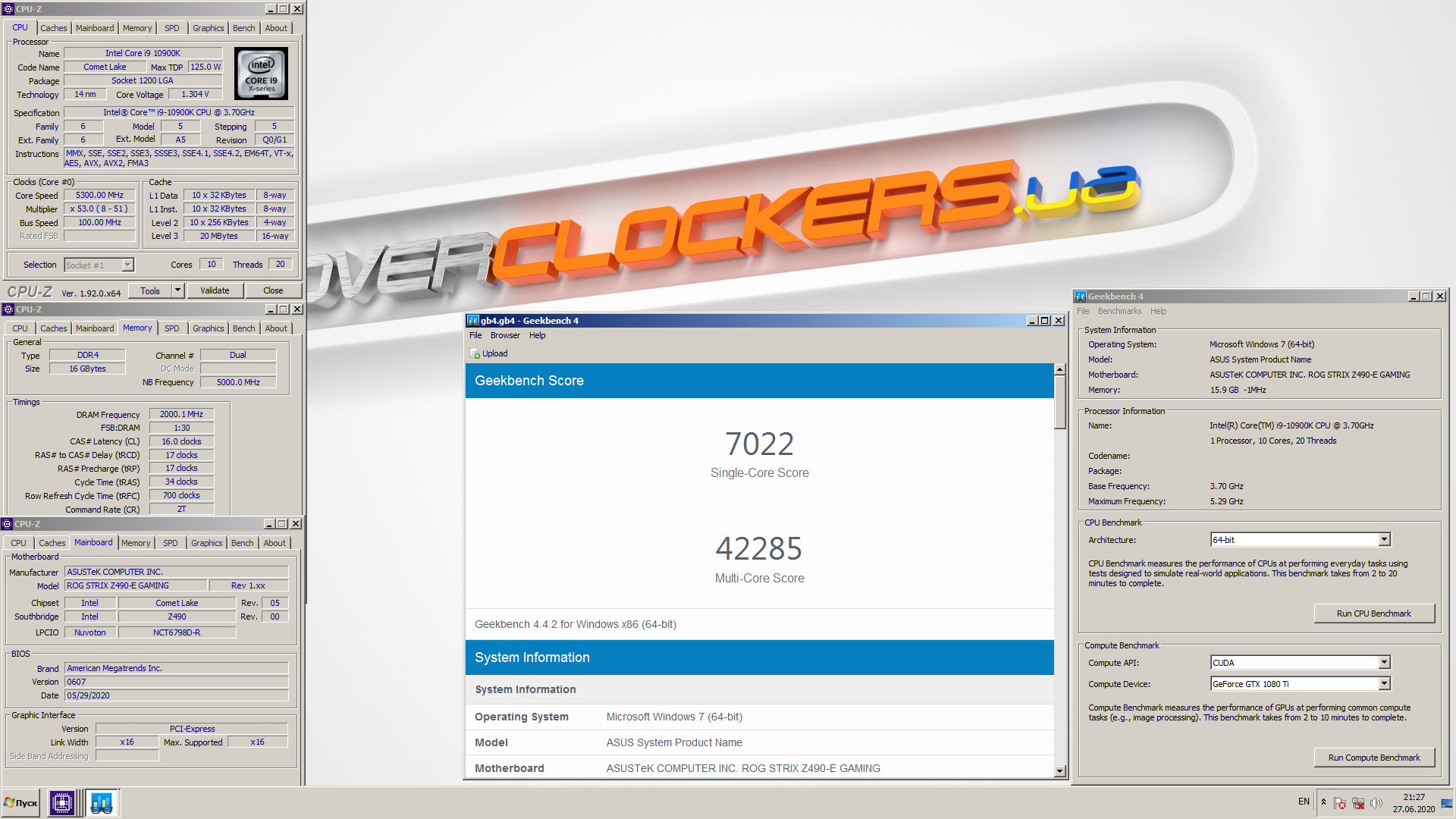
Task: Click the processor Name field Intel Core i9 10900K
Action: tap(143, 53)
